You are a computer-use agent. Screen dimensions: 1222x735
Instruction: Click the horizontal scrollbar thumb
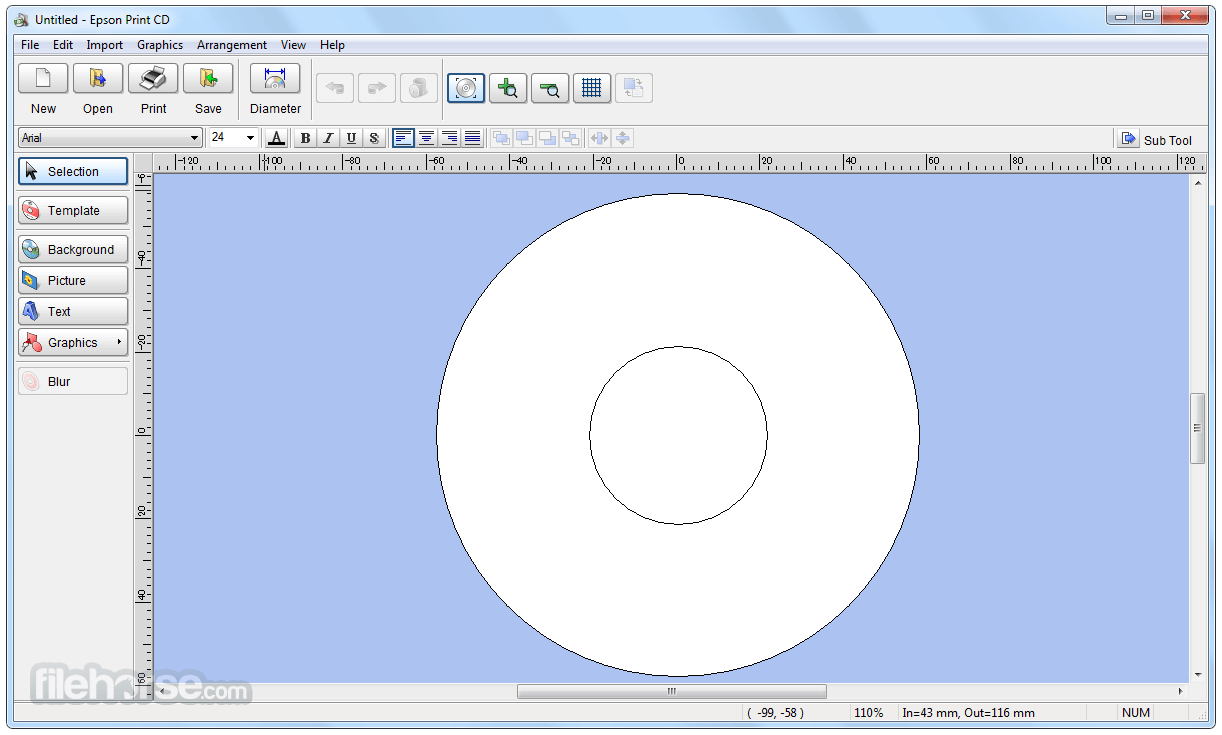(x=672, y=691)
